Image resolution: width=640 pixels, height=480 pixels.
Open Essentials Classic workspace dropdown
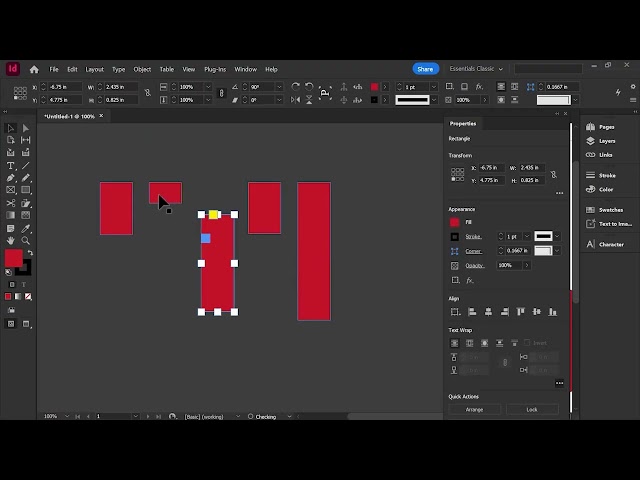point(476,69)
